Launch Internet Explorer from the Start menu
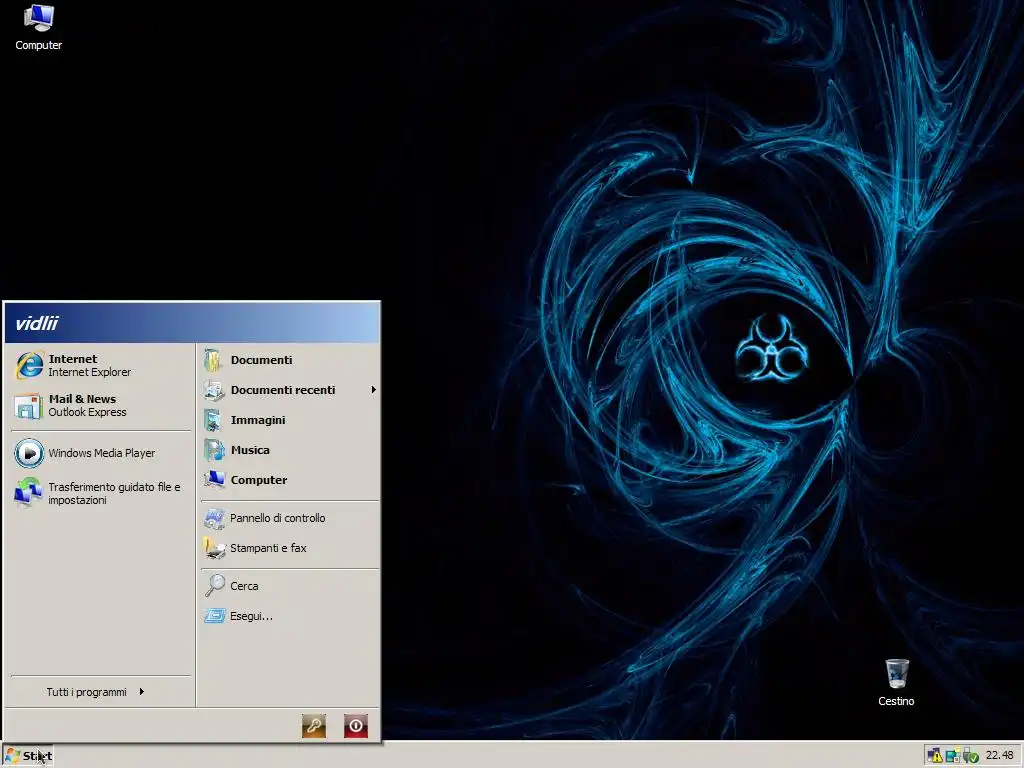This screenshot has height=768, width=1024. tap(100, 365)
